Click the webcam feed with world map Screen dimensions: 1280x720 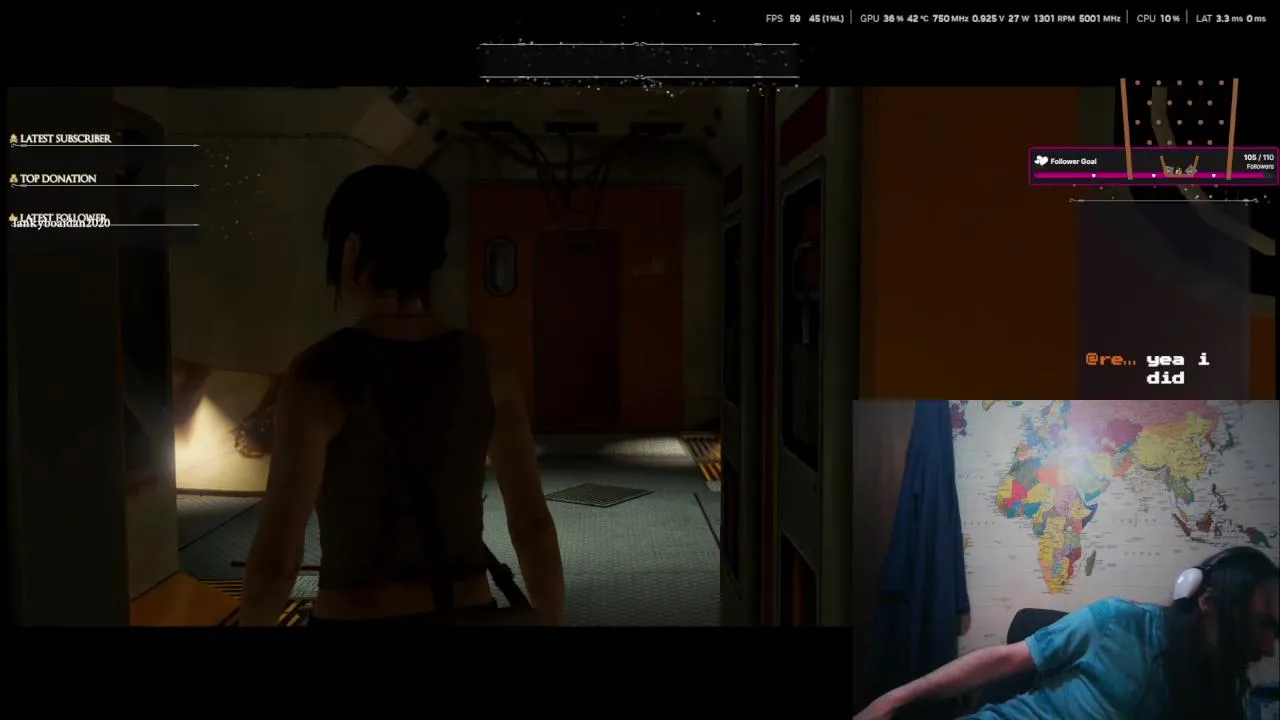(1066, 560)
